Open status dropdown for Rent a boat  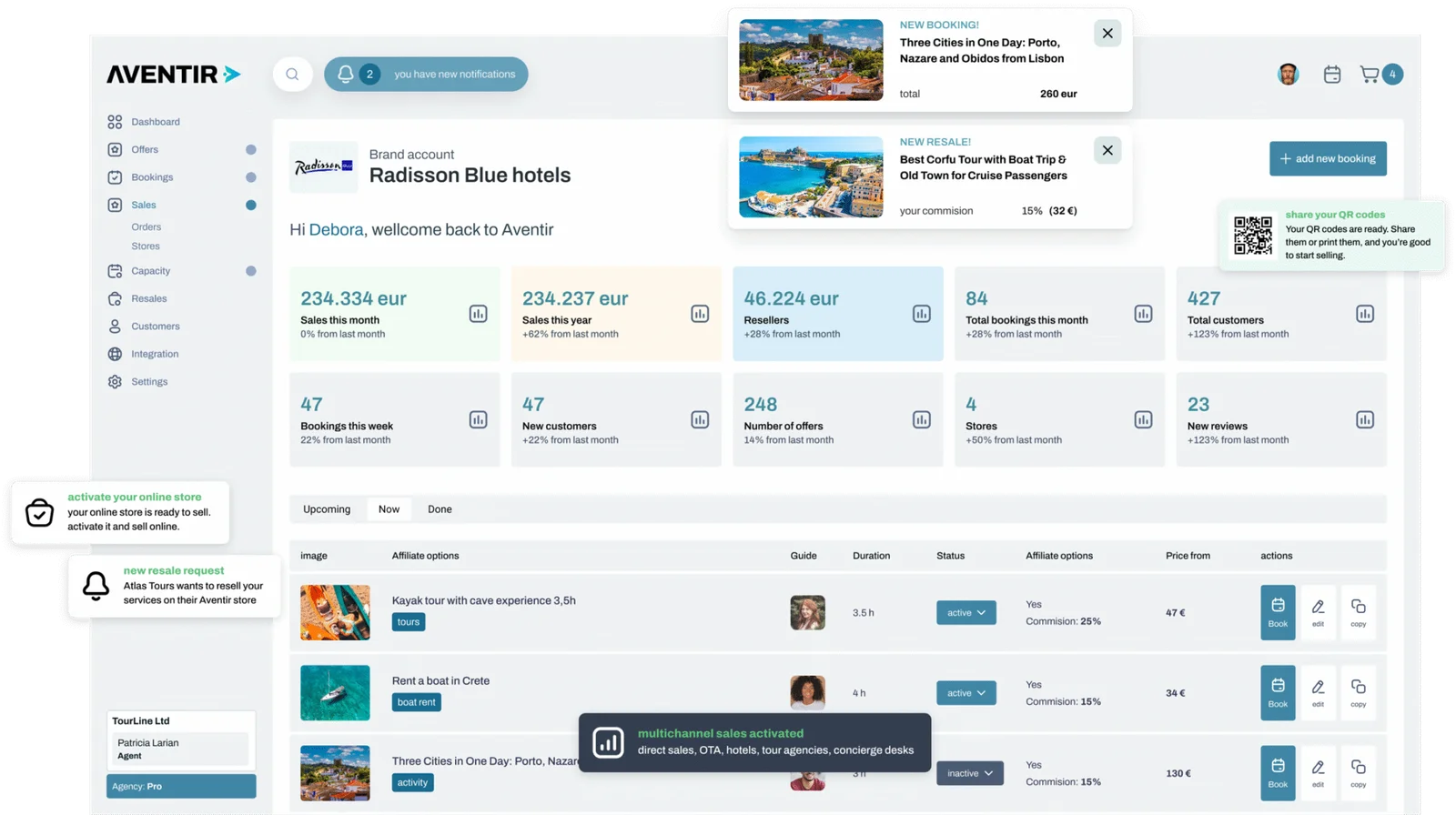click(x=966, y=693)
